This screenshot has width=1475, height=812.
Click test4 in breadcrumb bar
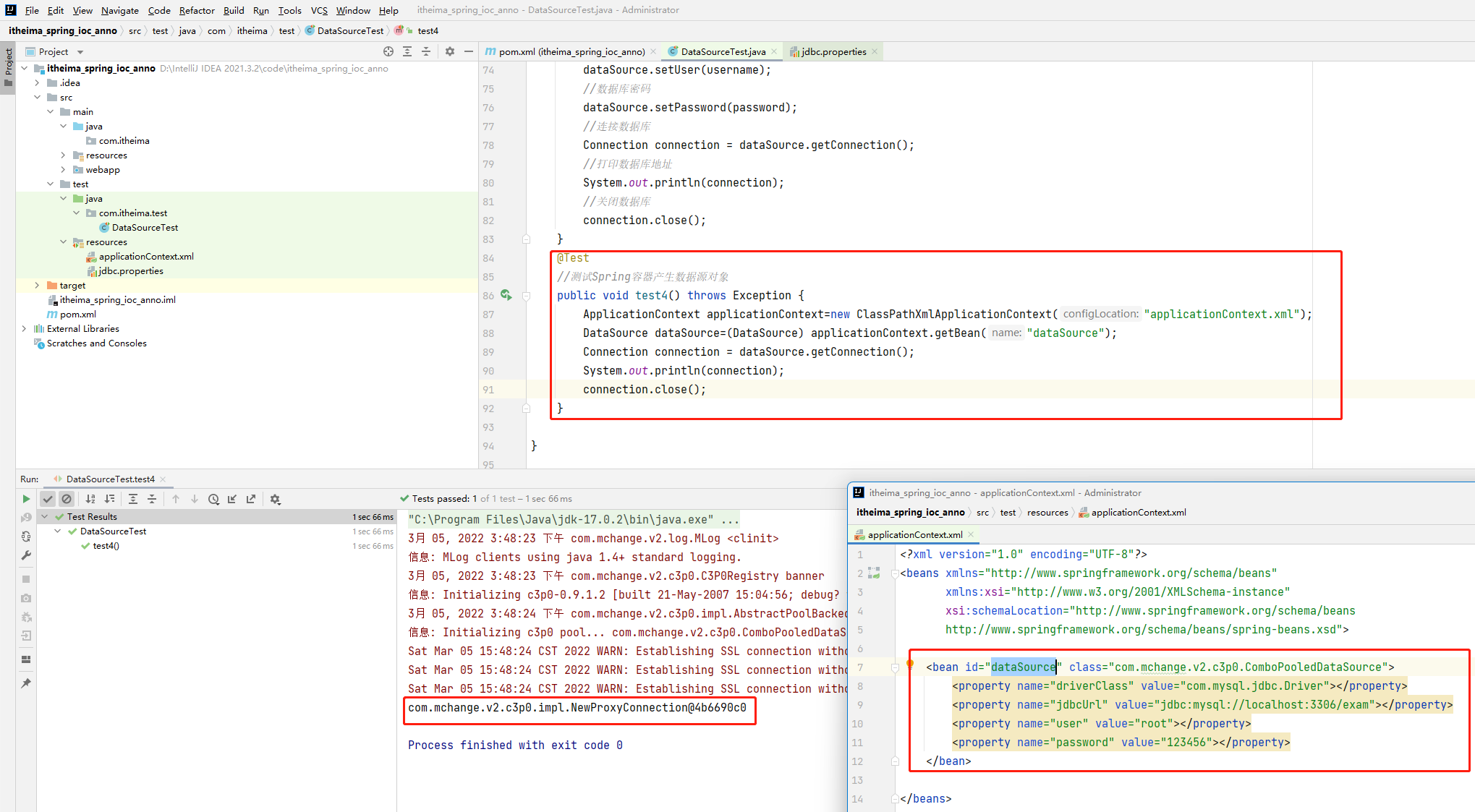(x=428, y=31)
